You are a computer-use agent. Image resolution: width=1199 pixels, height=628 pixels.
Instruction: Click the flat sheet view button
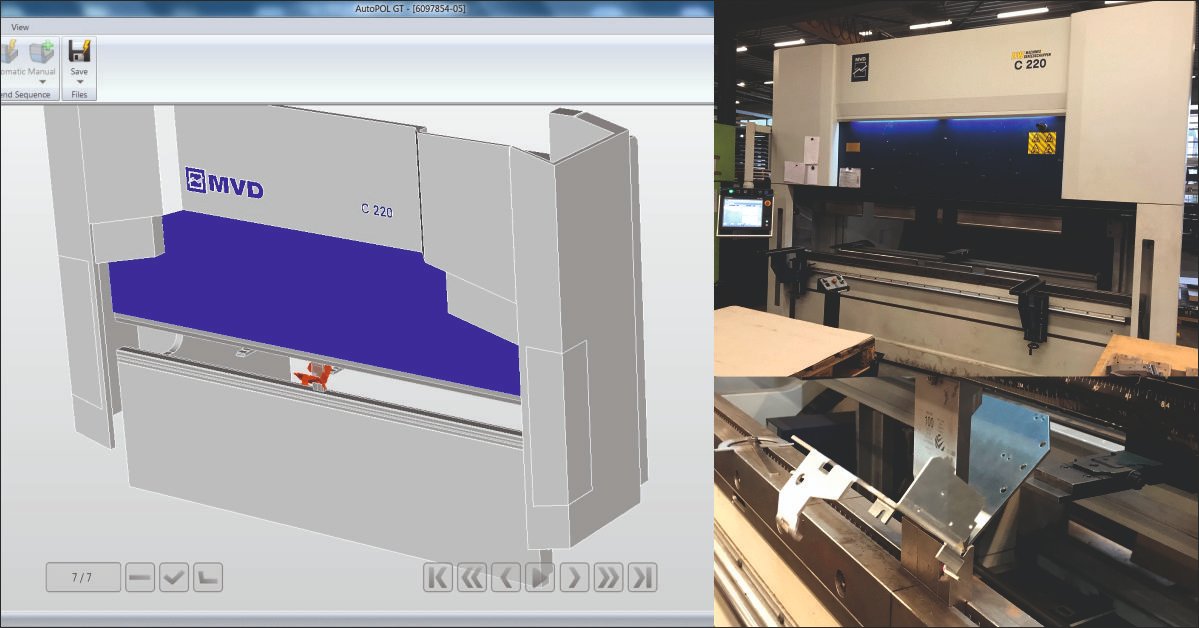click(x=140, y=578)
